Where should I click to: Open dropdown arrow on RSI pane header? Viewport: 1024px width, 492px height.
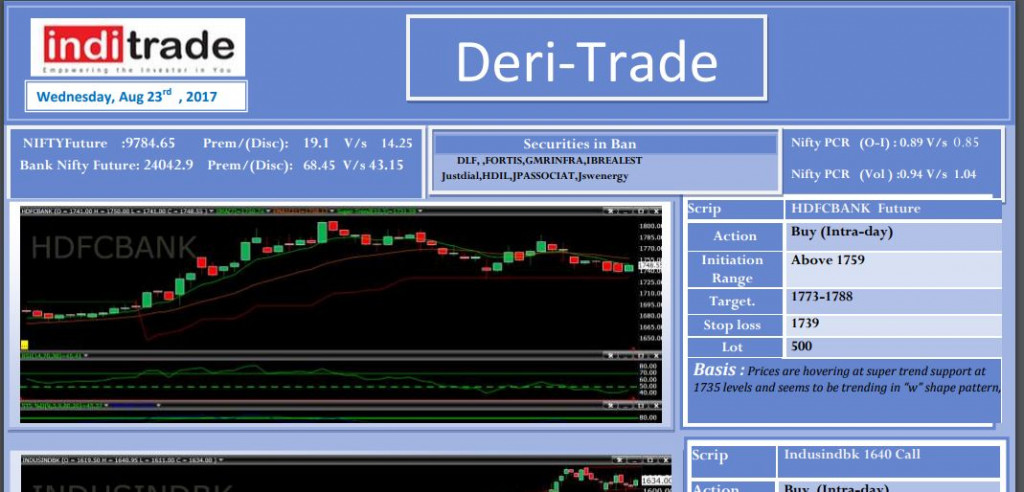86,355
